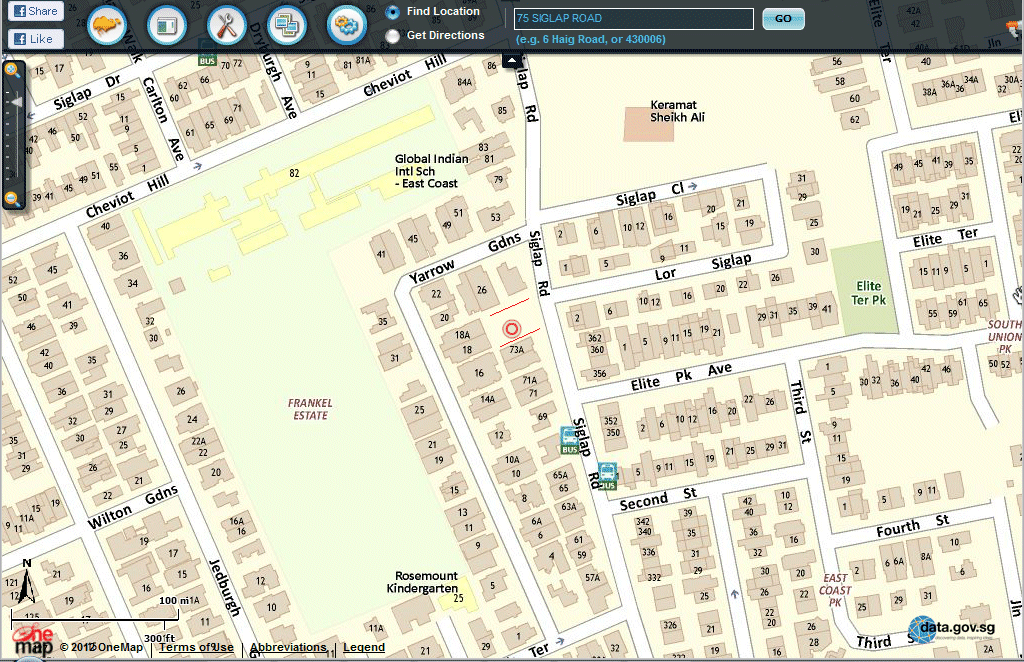1024x662 pixels.
Task: Click the Facebook Share button
Action: click(35, 11)
